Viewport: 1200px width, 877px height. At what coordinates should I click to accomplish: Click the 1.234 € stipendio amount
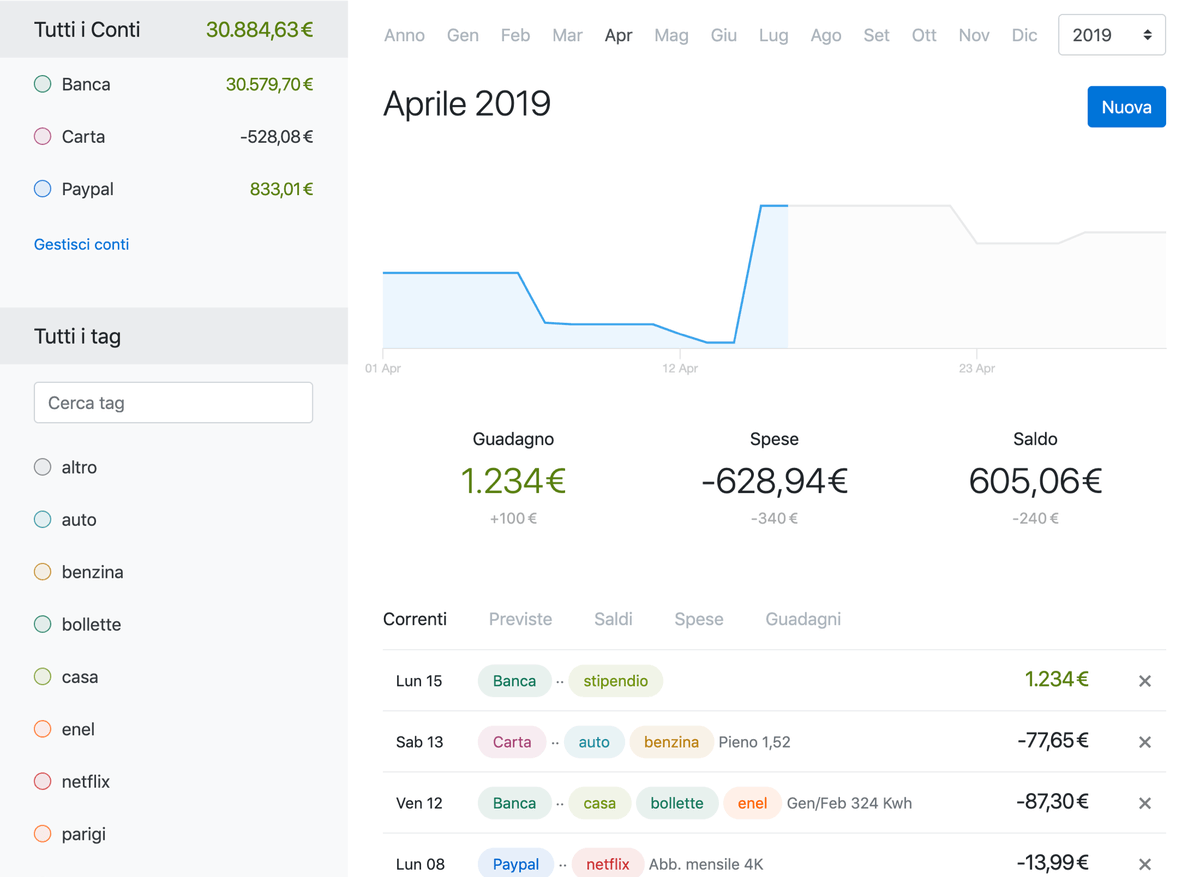[x=1057, y=680]
